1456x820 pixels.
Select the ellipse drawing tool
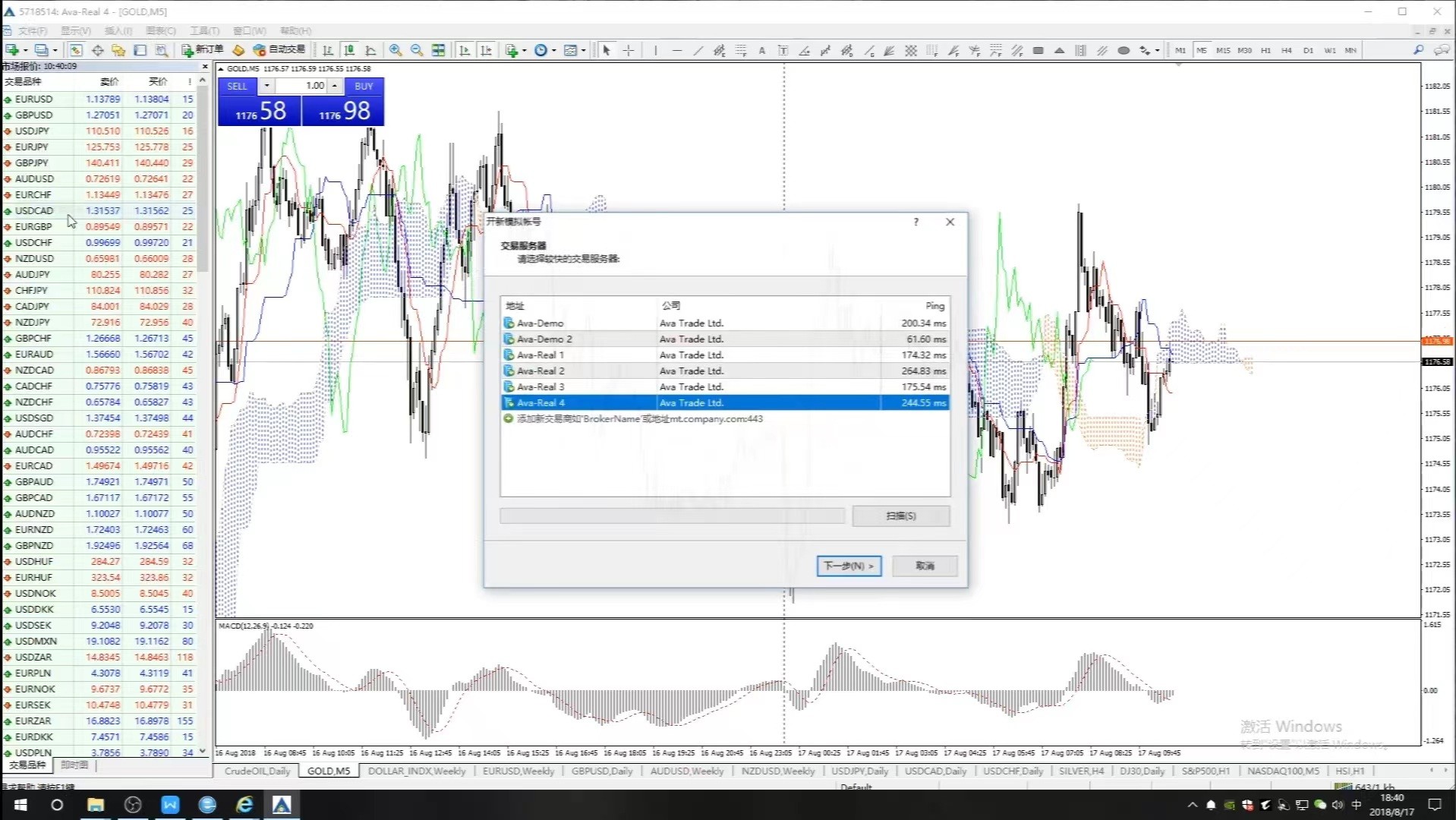click(x=1124, y=51)
